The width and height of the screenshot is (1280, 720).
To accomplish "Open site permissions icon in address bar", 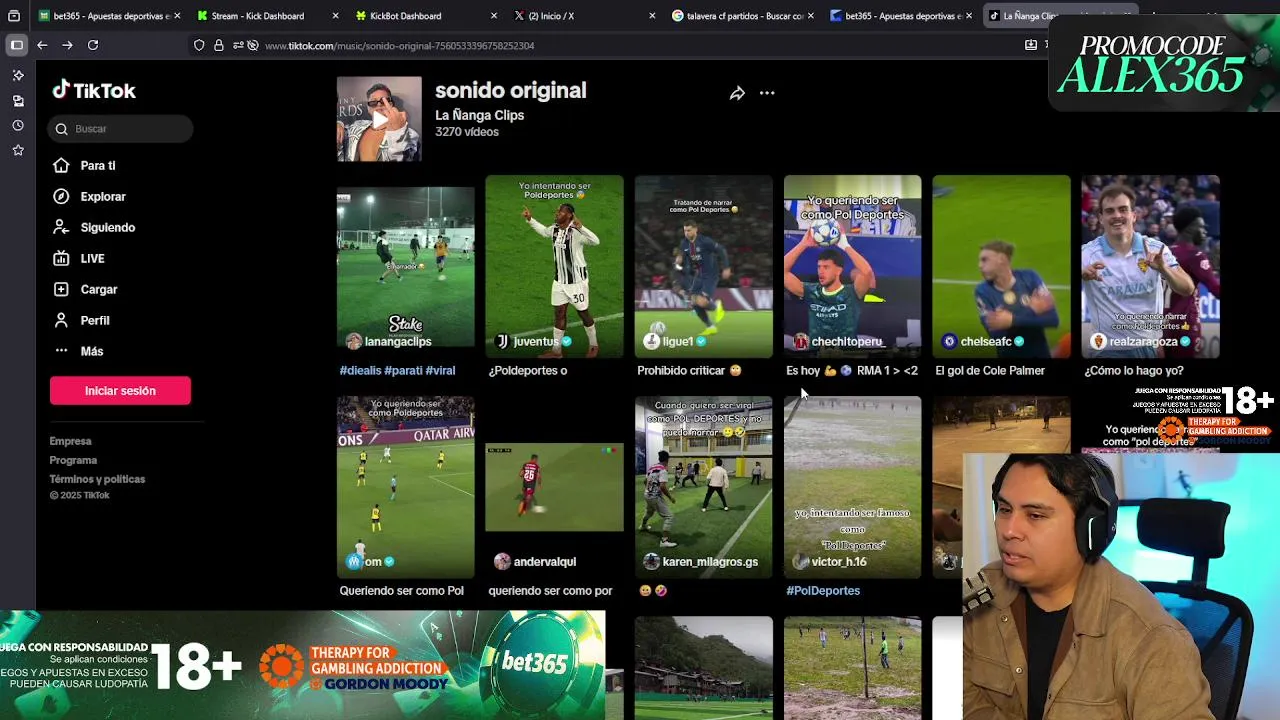I will click(x=238, y=45).
